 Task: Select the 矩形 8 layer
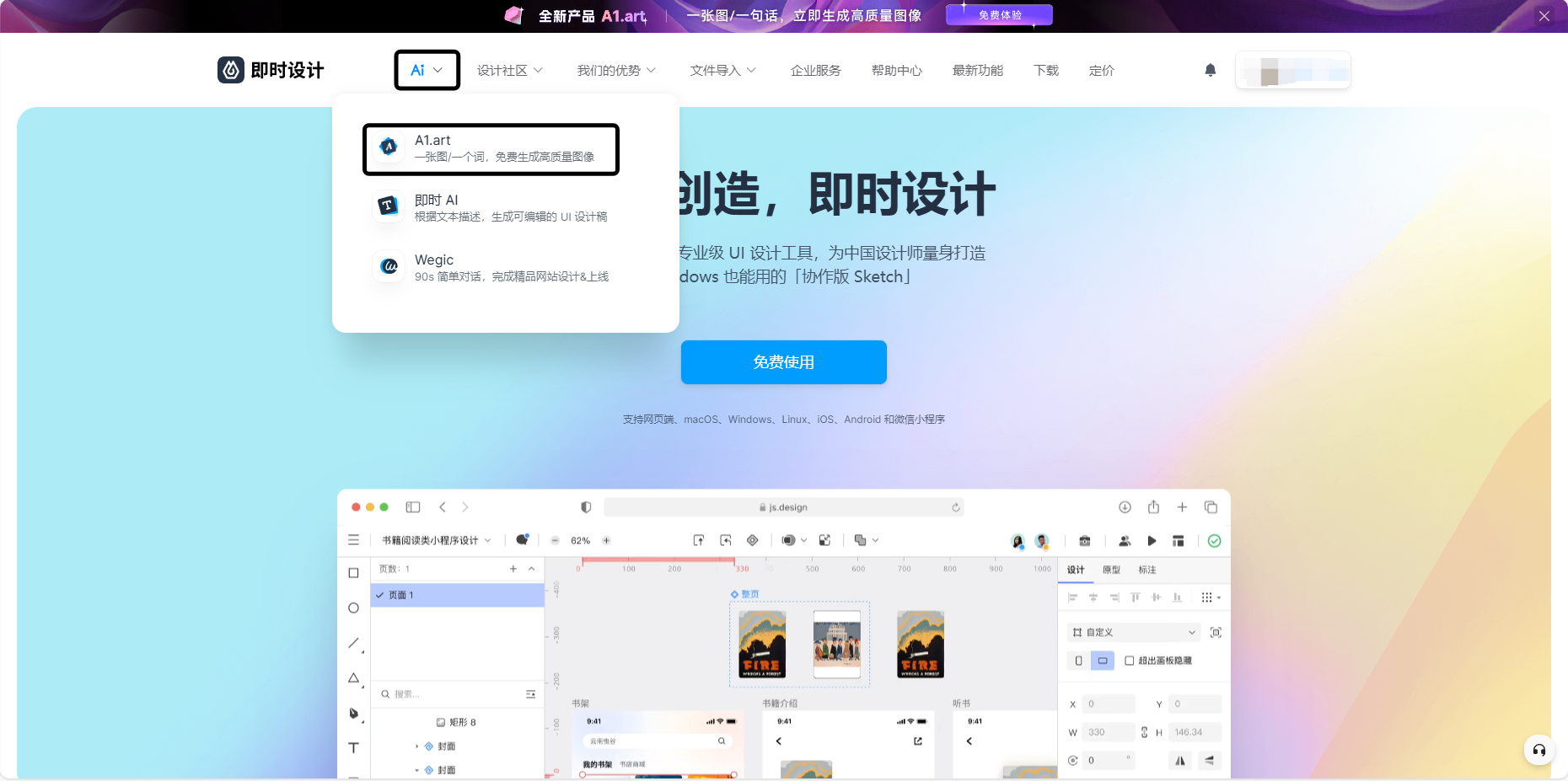[x=456, y=722]
